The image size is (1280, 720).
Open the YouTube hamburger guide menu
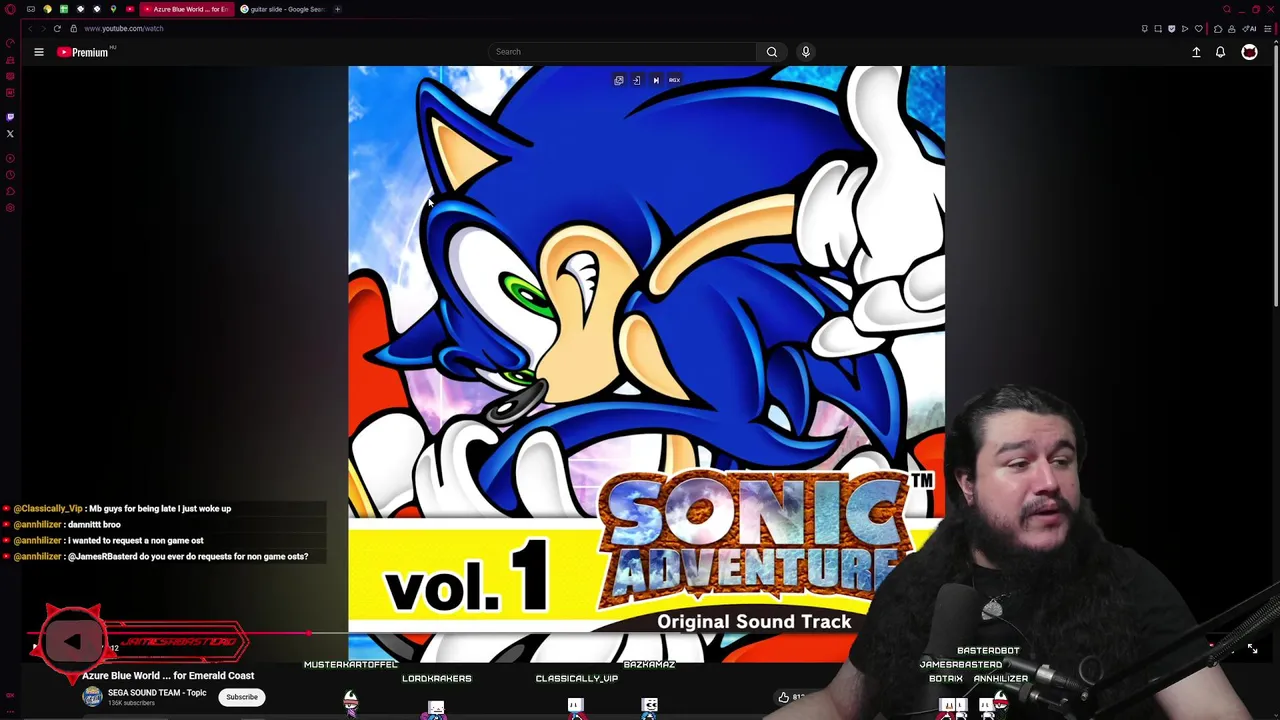(39, 52)
